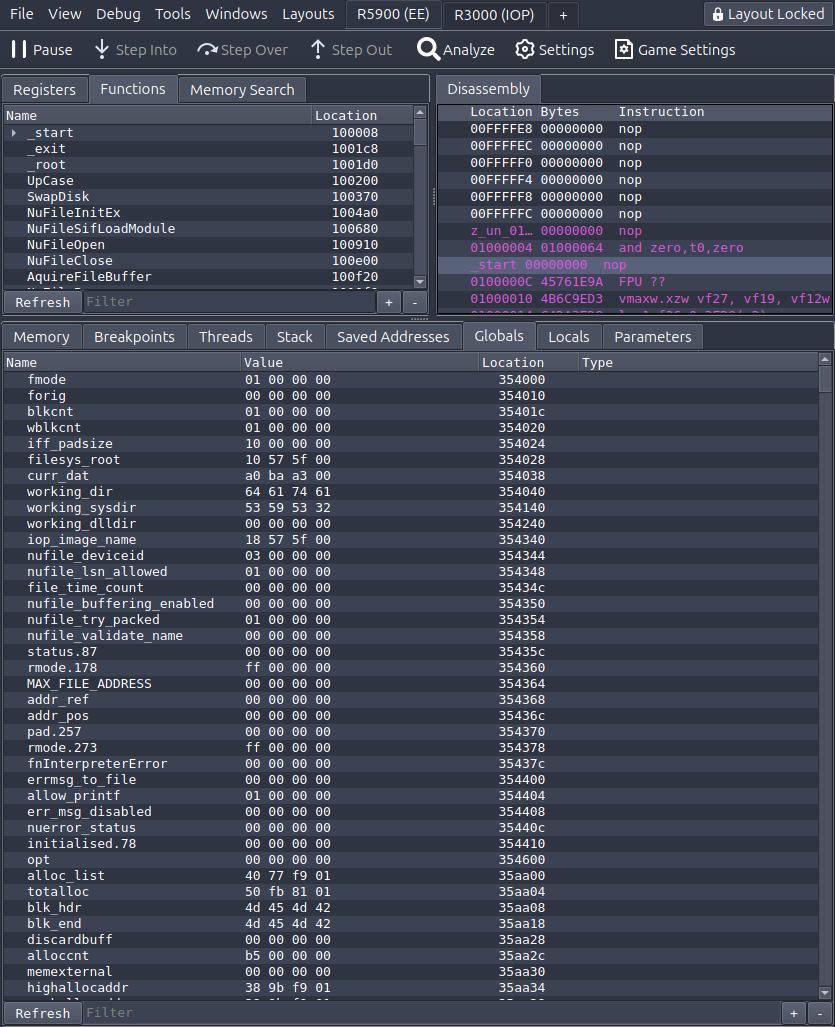Select the SwapDisk function row
Image resolution: width=835 pixels, height=1027 pixels.
[x=208, y=197]
